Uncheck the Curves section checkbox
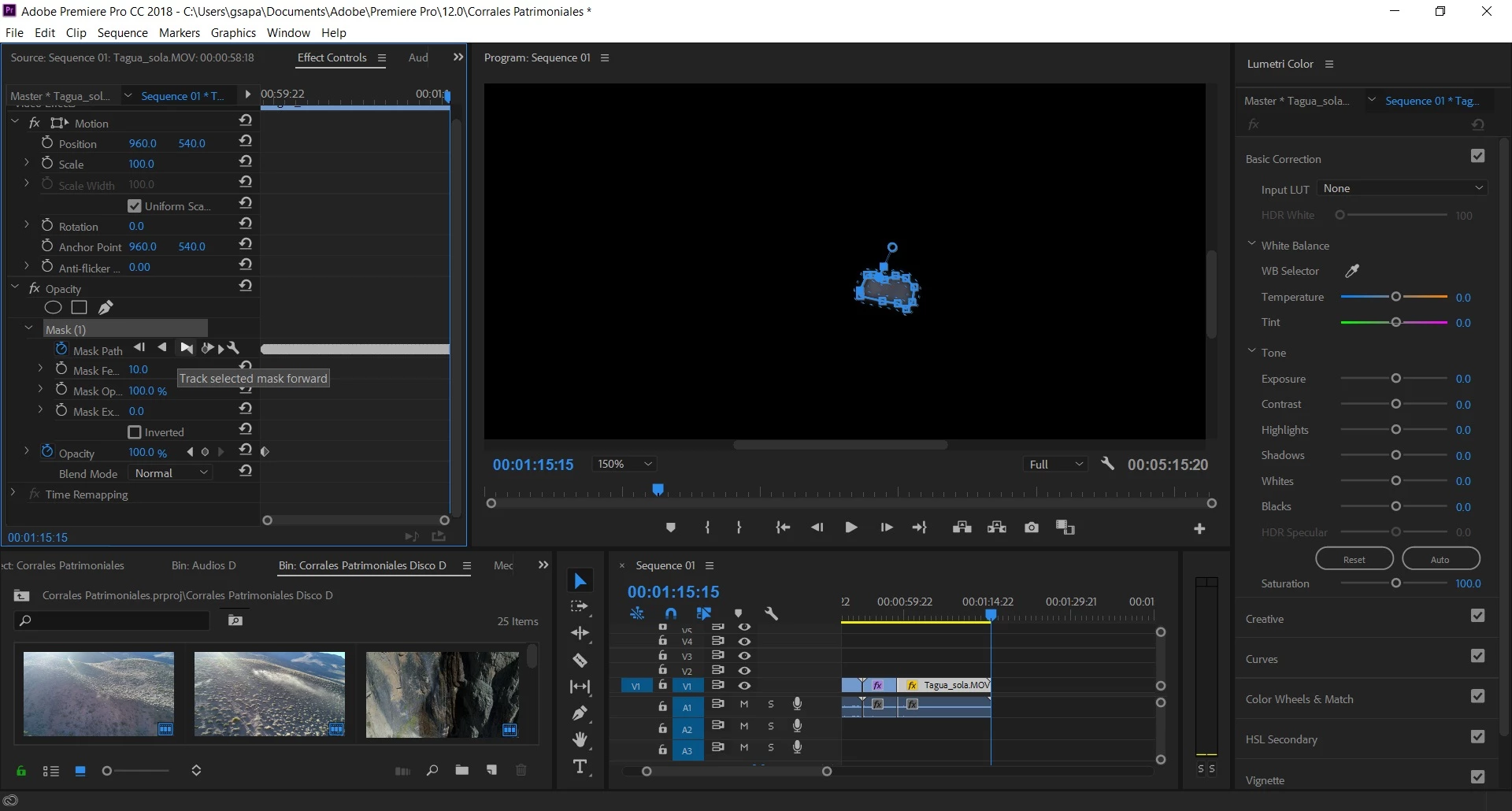The width and height of the screenshot is (1512, 811). tap(1477, 656)
